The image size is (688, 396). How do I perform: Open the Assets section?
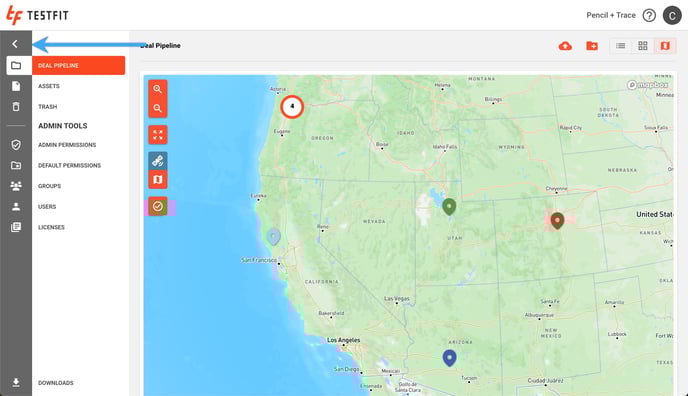(x=49, y=86)
